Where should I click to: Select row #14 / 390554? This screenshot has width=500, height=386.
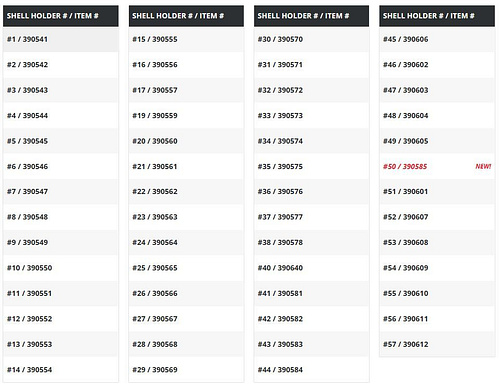[x=61, y=370]
